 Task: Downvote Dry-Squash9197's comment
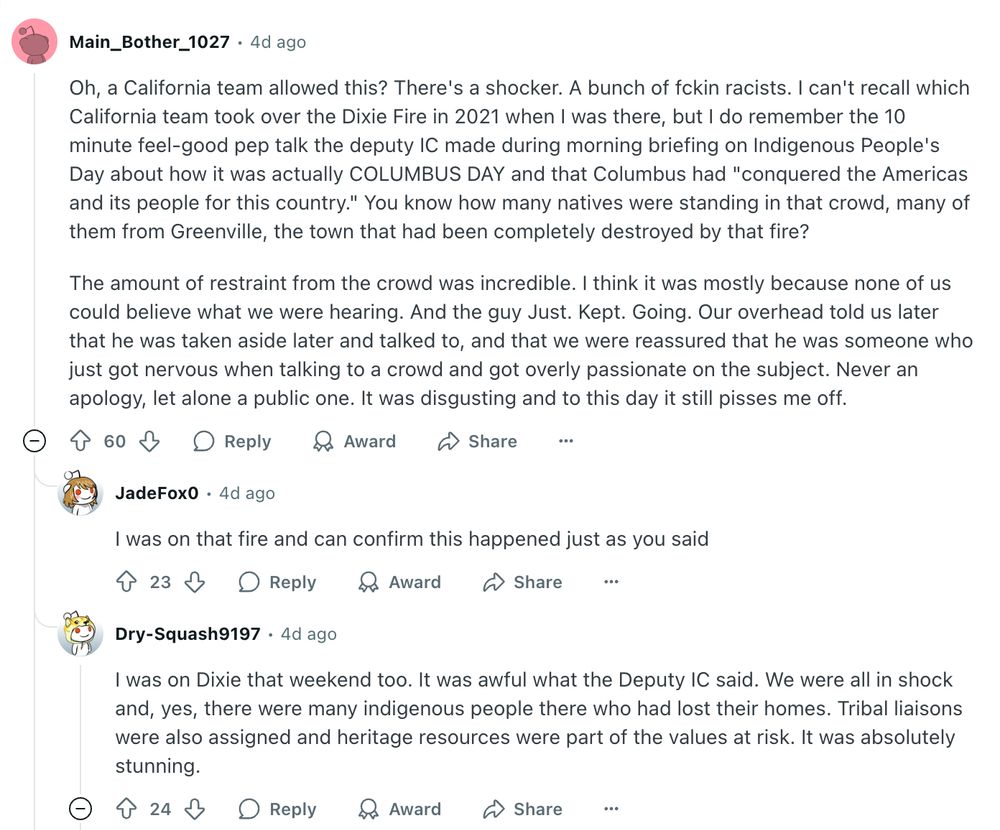[x=195, y=809]
